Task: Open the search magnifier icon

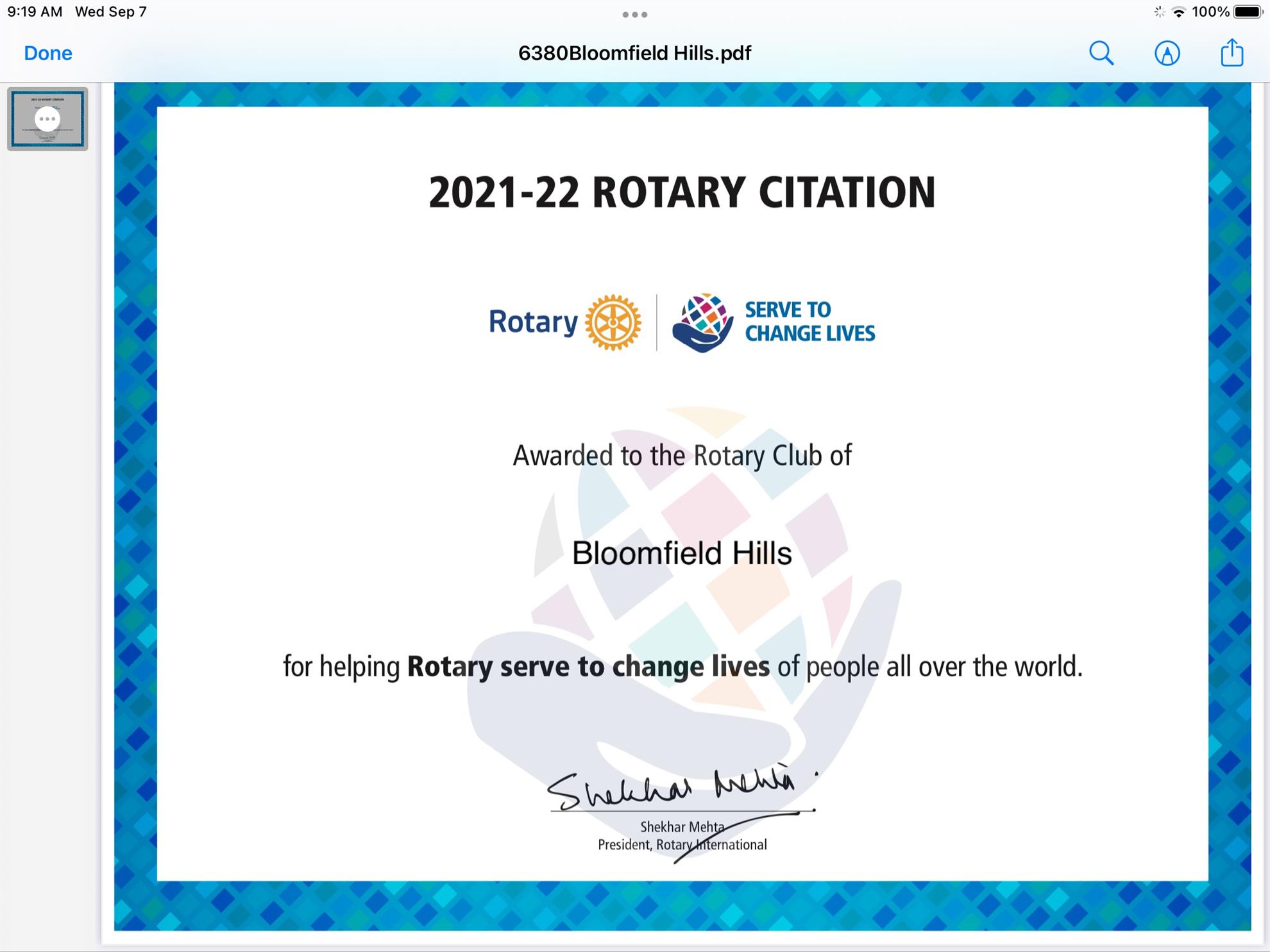Action: tap(1101, 53)
